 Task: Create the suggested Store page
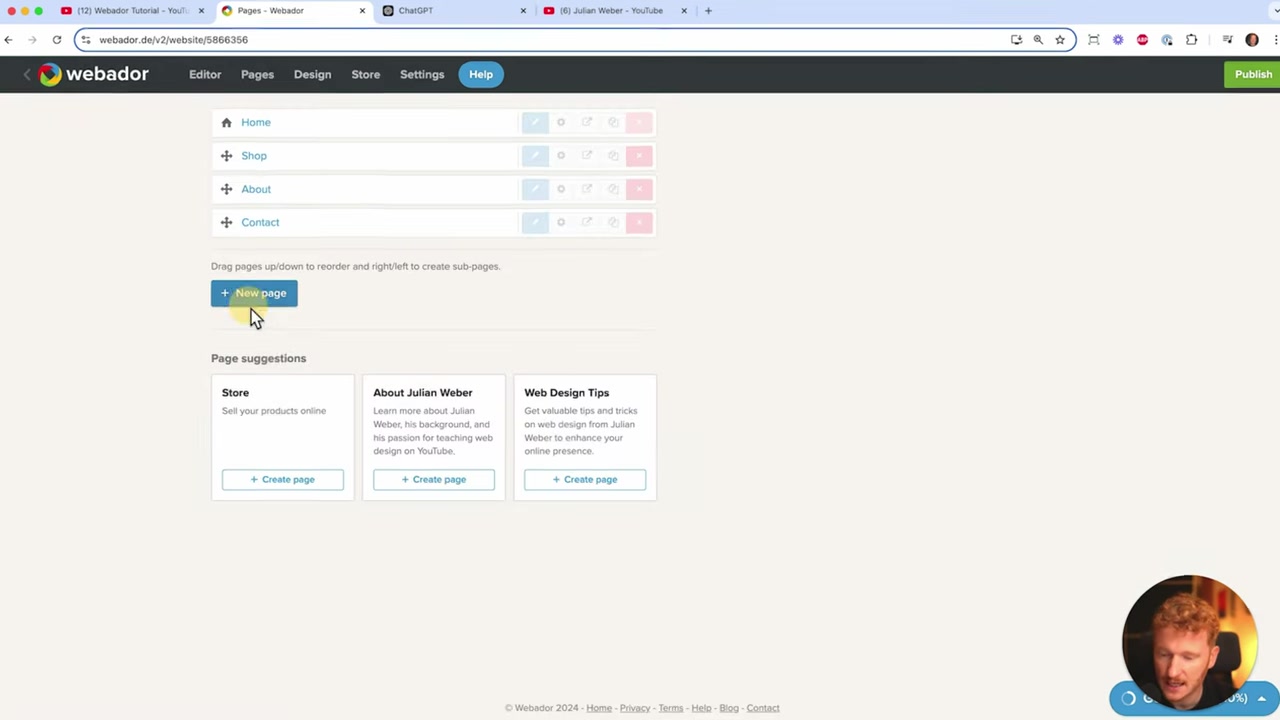(x=283, y=479)
